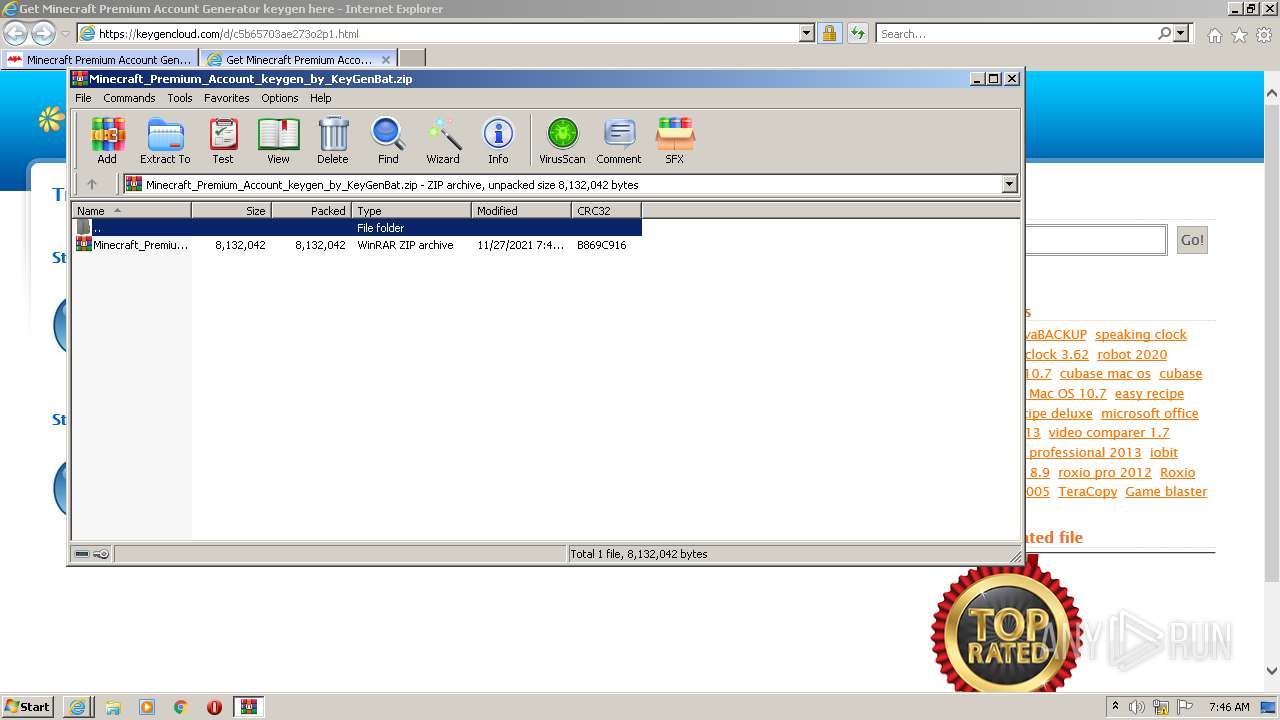Image resolution: width=1280 pixels, height=720 pixels.
Task: Open the IE home page icon
Action: coord(1214,35)
